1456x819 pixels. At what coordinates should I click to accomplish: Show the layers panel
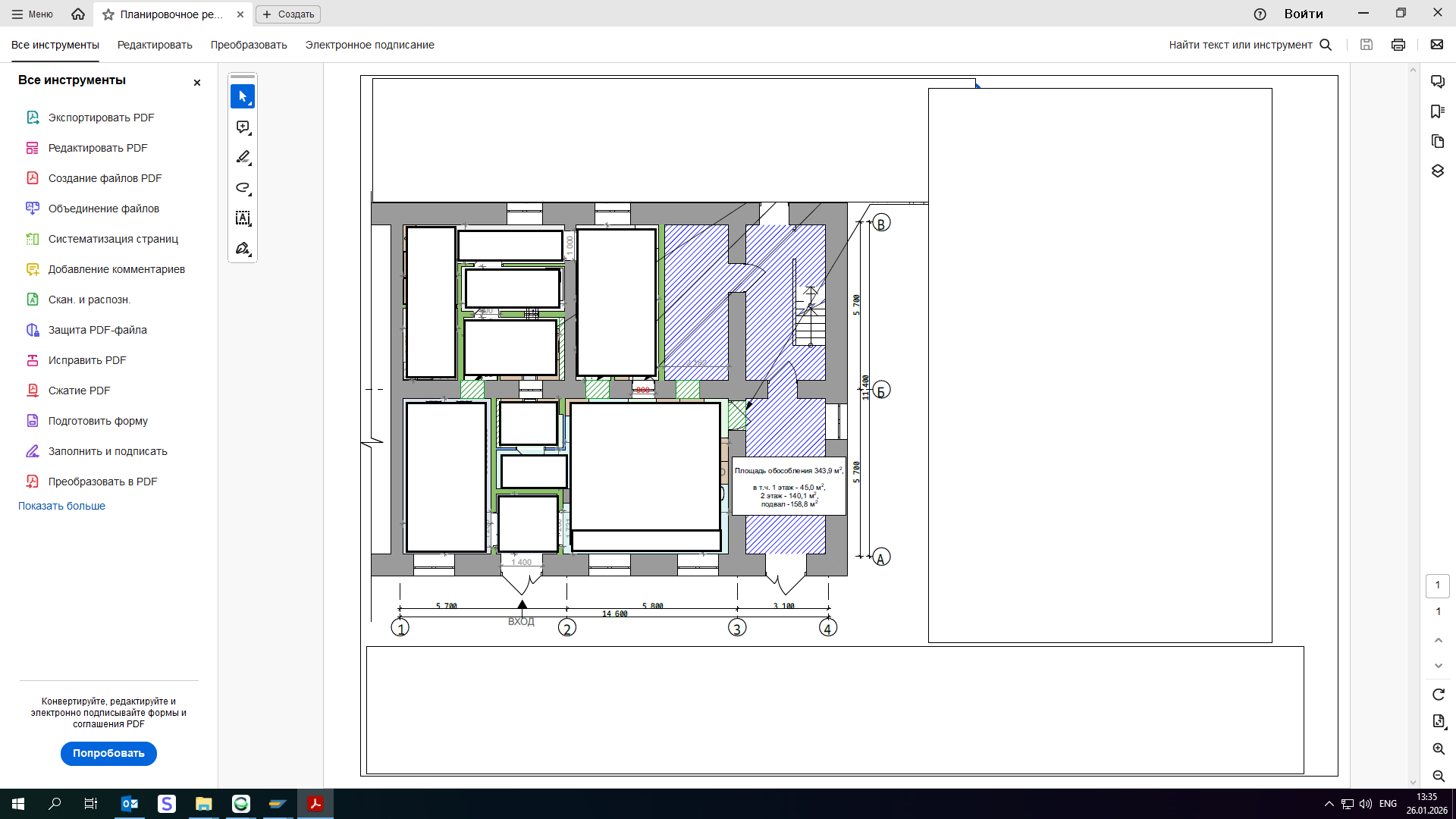(x=1438, y=171)
